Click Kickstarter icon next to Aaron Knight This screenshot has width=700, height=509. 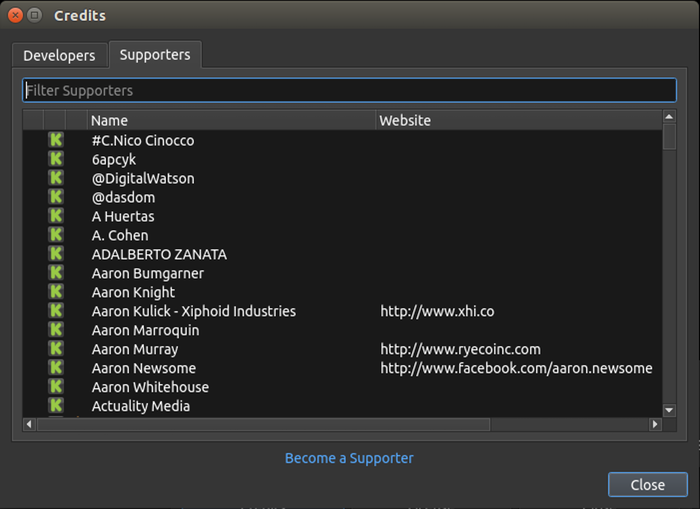56,292
